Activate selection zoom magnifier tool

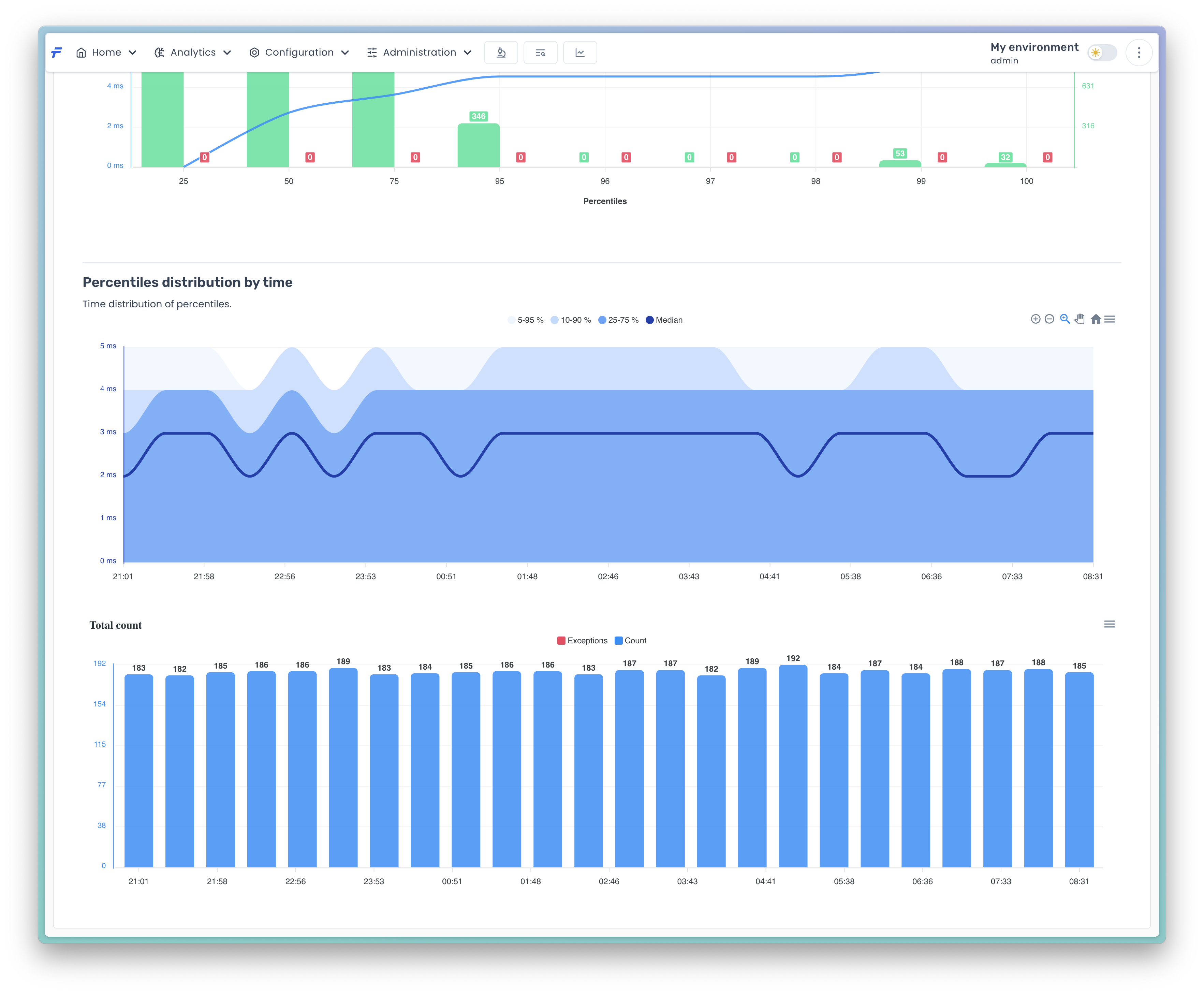point(1064,319)
